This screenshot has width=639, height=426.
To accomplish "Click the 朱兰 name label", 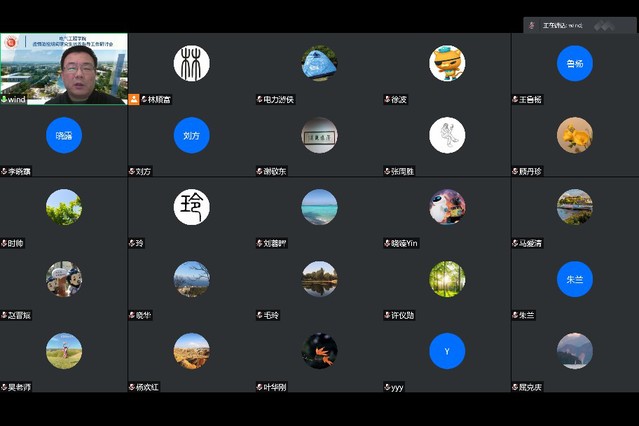I will (528, 315).
